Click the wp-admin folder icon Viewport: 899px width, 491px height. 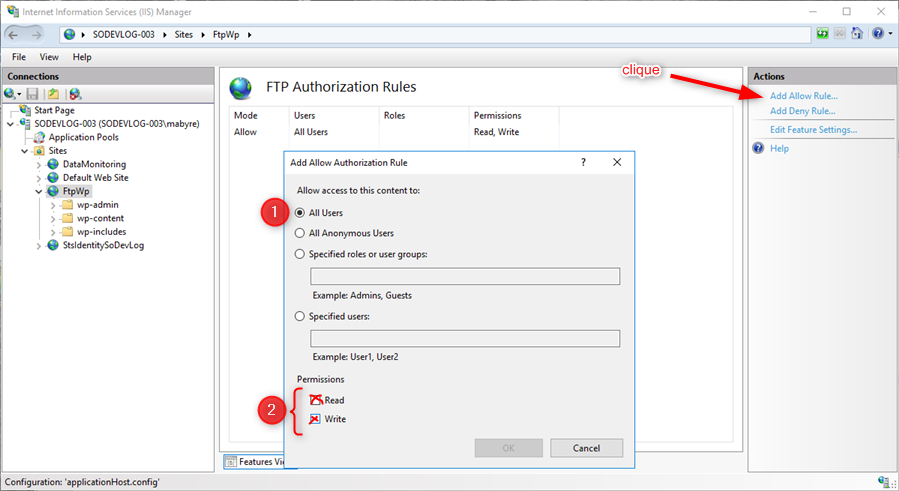[x=68, y=205]
